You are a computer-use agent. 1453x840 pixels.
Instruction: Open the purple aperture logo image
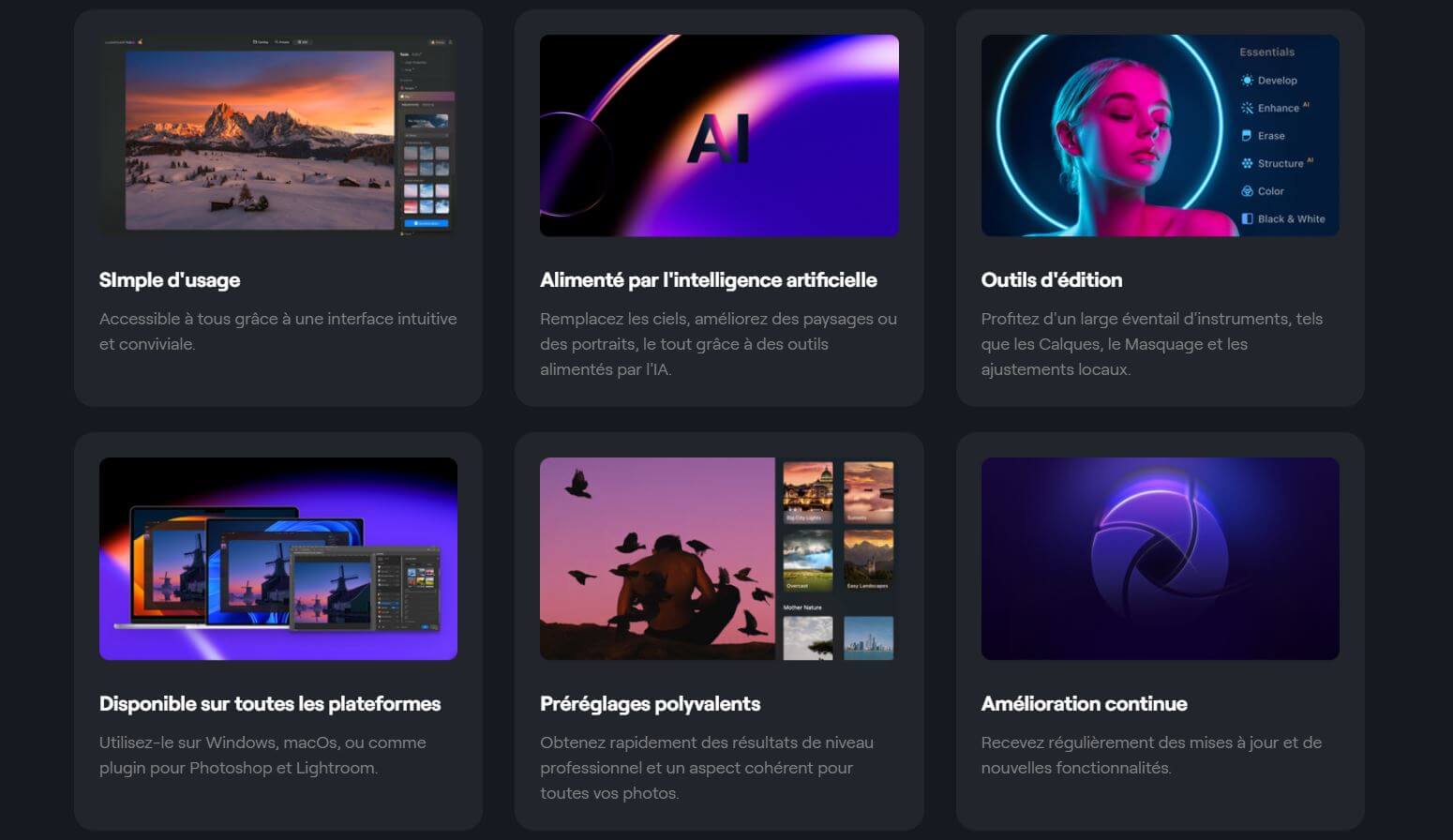1160,559
